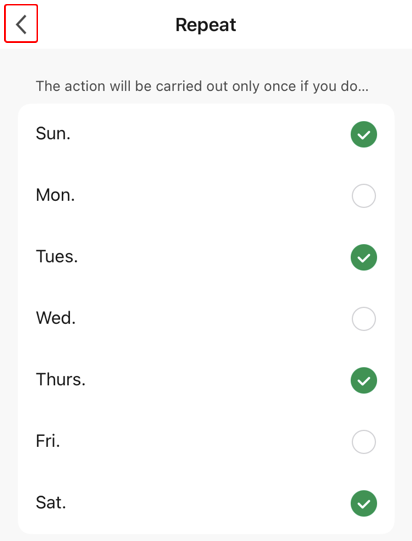Tap the Mon. day label
Viewport: 412px width, 541px height.
55,195
